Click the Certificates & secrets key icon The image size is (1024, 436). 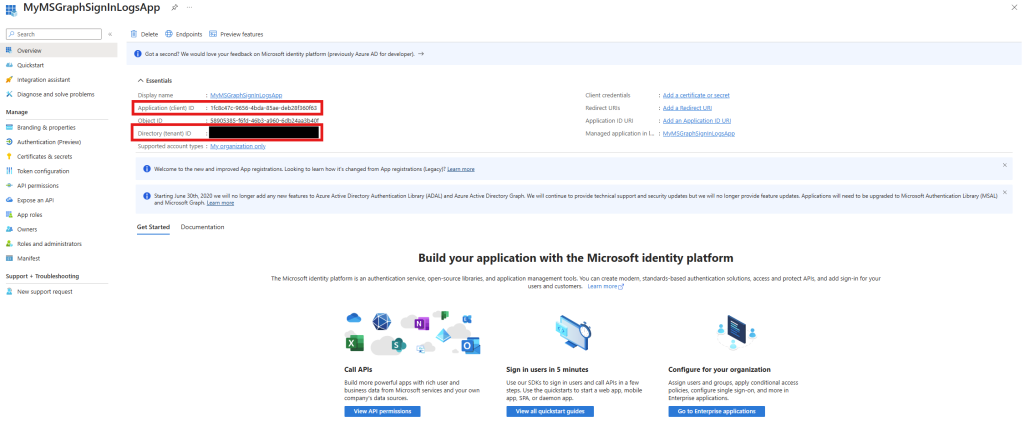point(9,157)
